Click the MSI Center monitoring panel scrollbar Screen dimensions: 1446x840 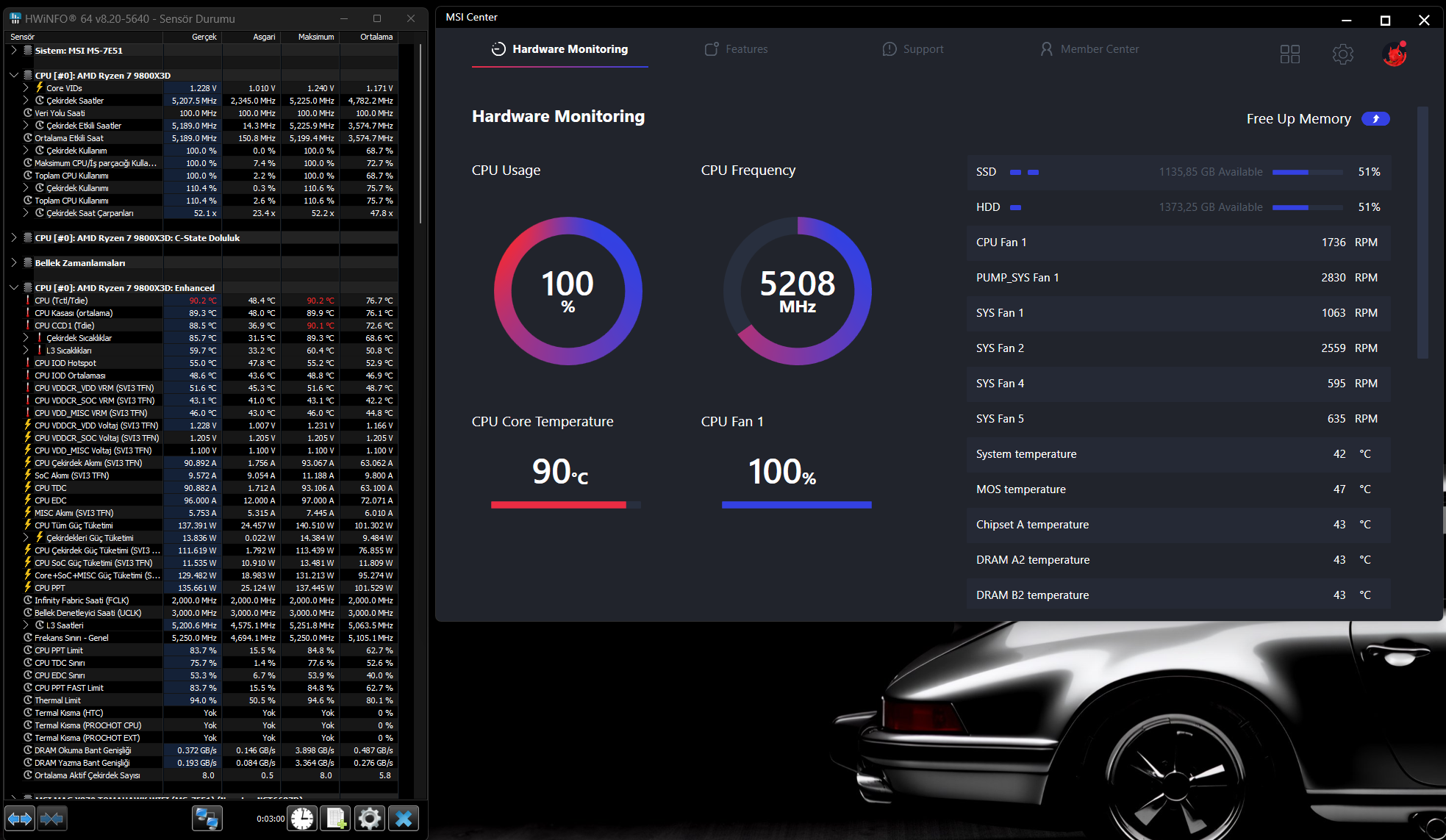click(1422, 232)
